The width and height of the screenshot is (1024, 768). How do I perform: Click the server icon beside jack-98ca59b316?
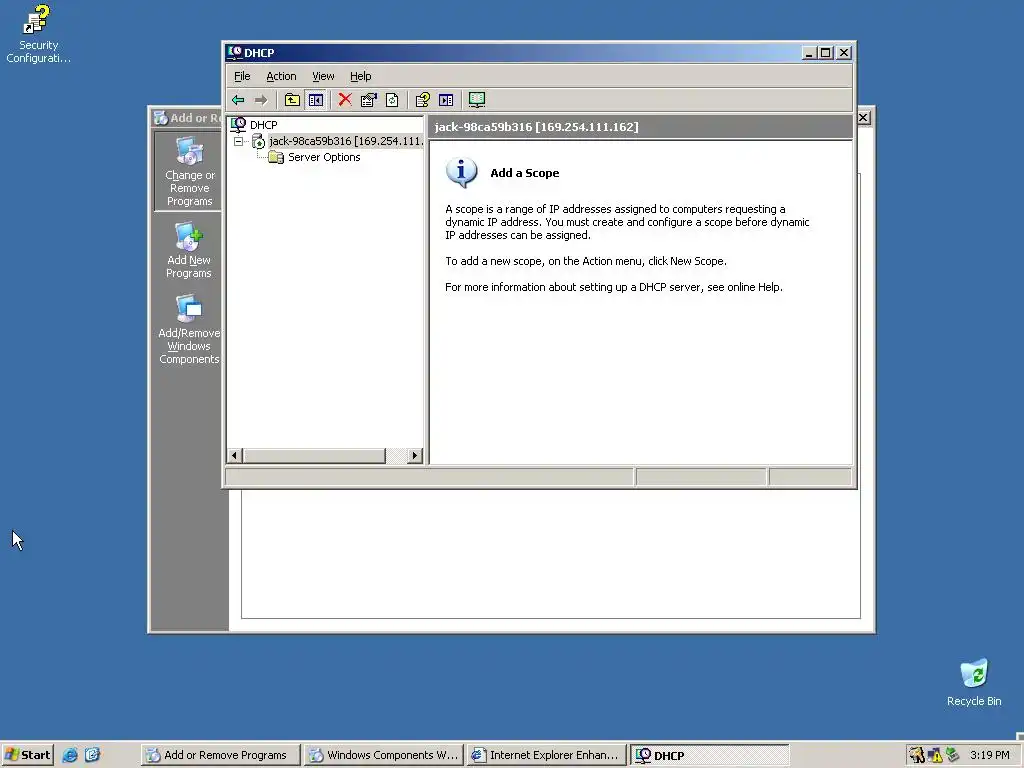tap(259, 141)
